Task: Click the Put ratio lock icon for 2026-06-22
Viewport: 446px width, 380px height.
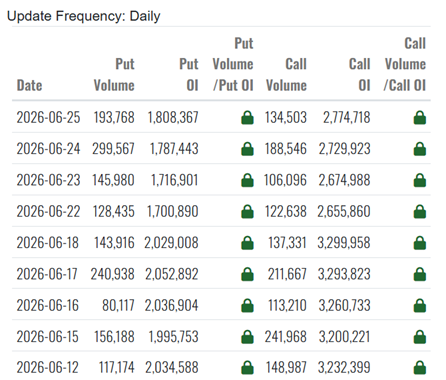Action: tap(247, 211)
